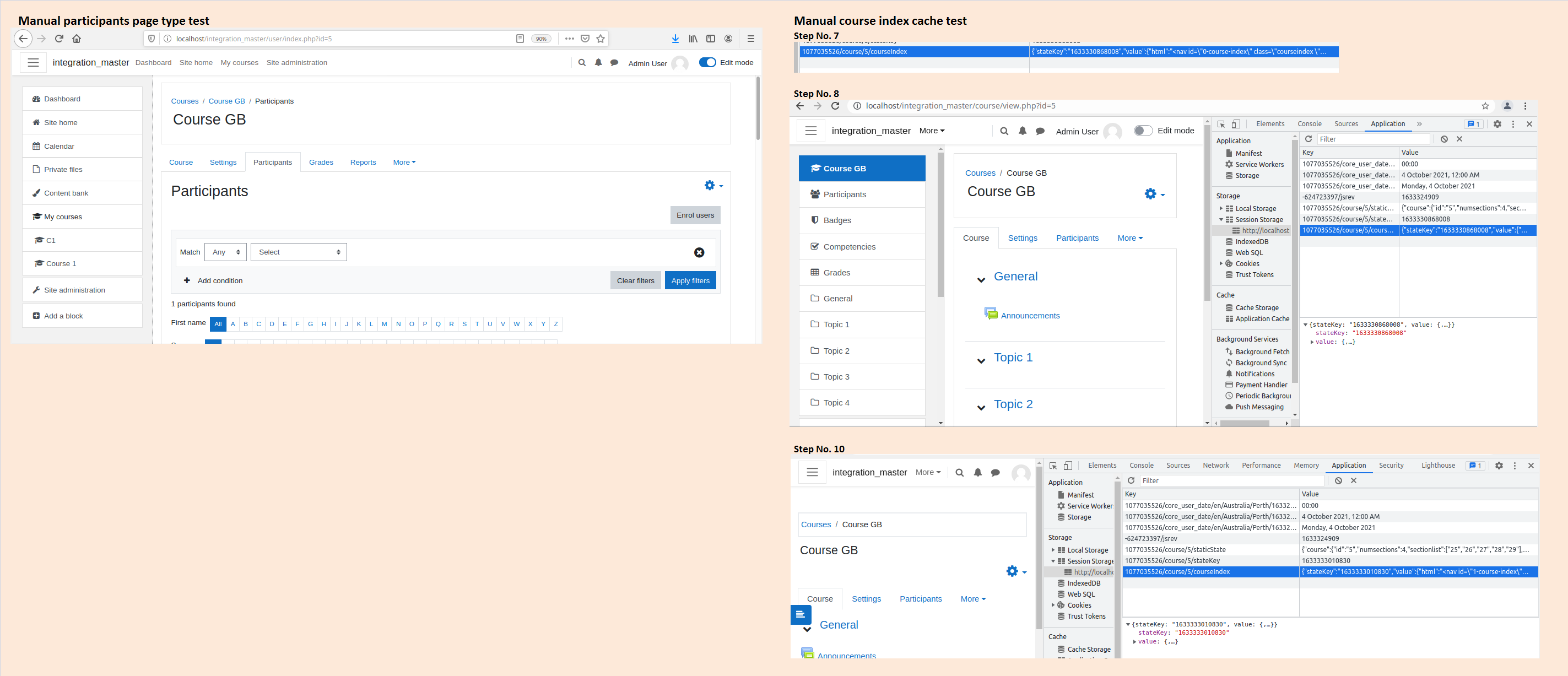Open Firefox home page icon
Viewport: 1568px width, 676px height.
[x=77, y=39]
